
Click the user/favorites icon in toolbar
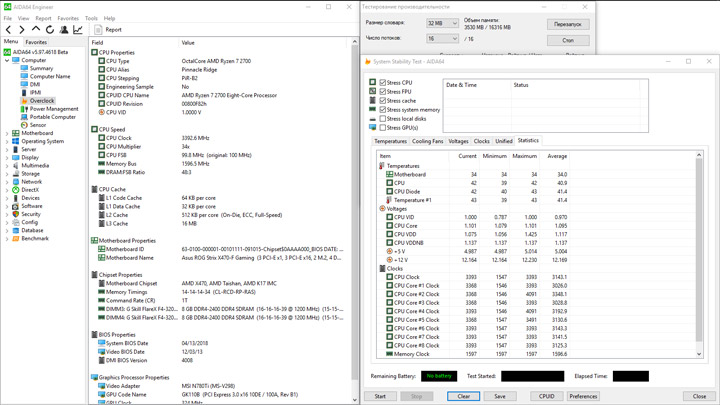64,30
